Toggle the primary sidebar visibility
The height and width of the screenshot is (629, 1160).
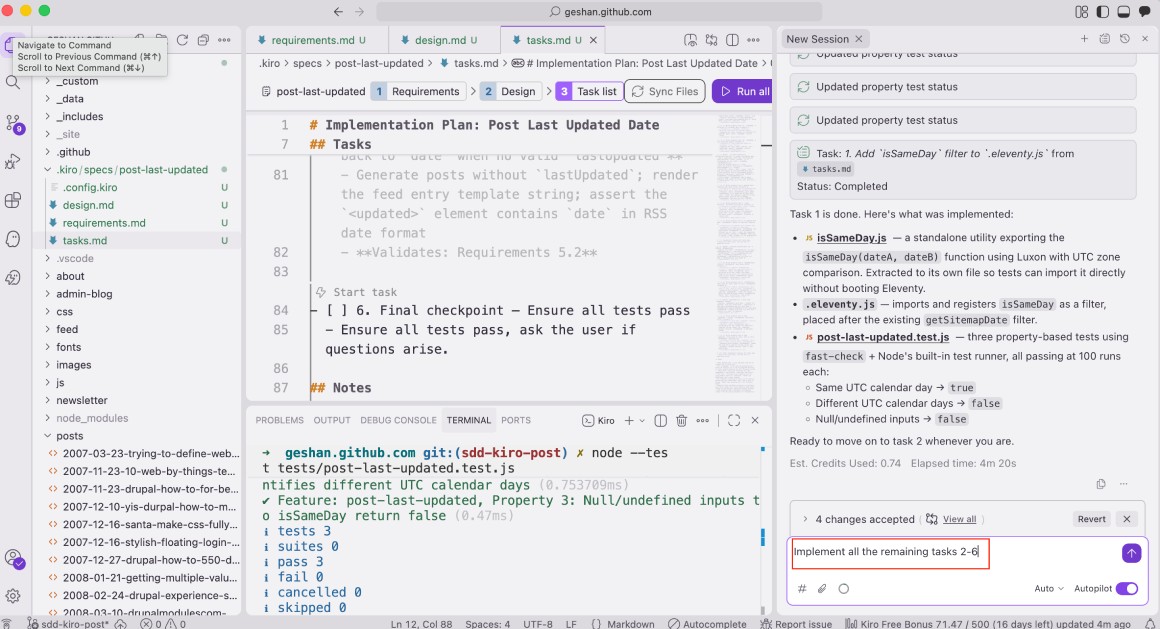[1102, 12]
